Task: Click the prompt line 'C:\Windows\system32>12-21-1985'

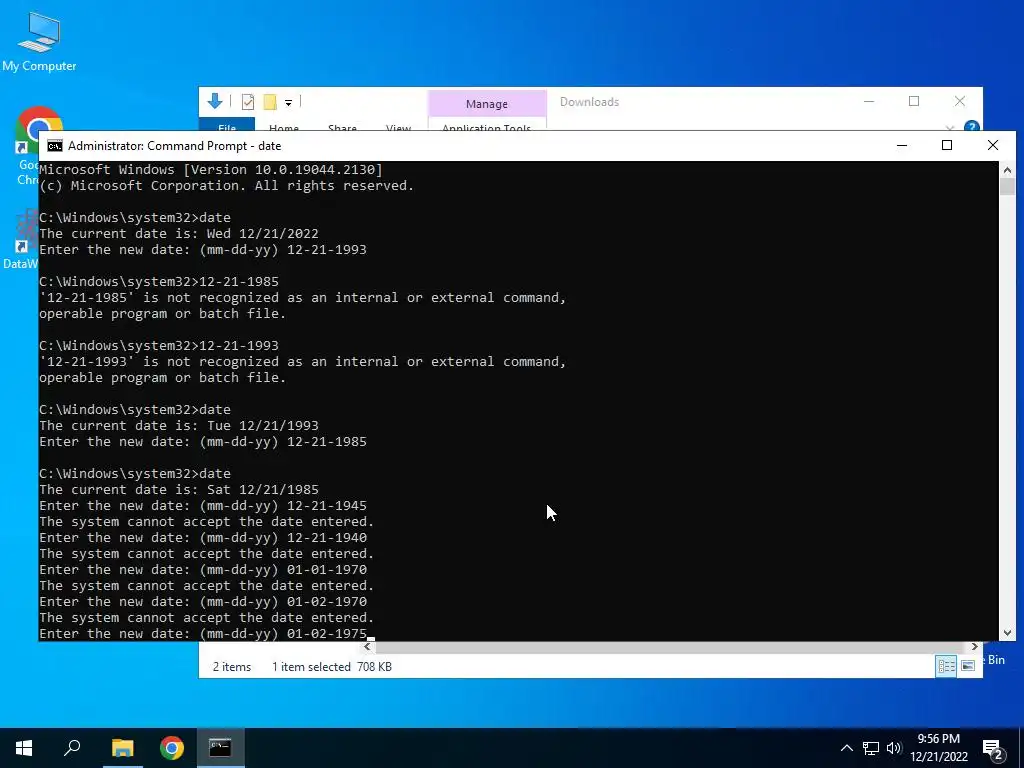Action: pyautogui.click(x=159, y=281)
